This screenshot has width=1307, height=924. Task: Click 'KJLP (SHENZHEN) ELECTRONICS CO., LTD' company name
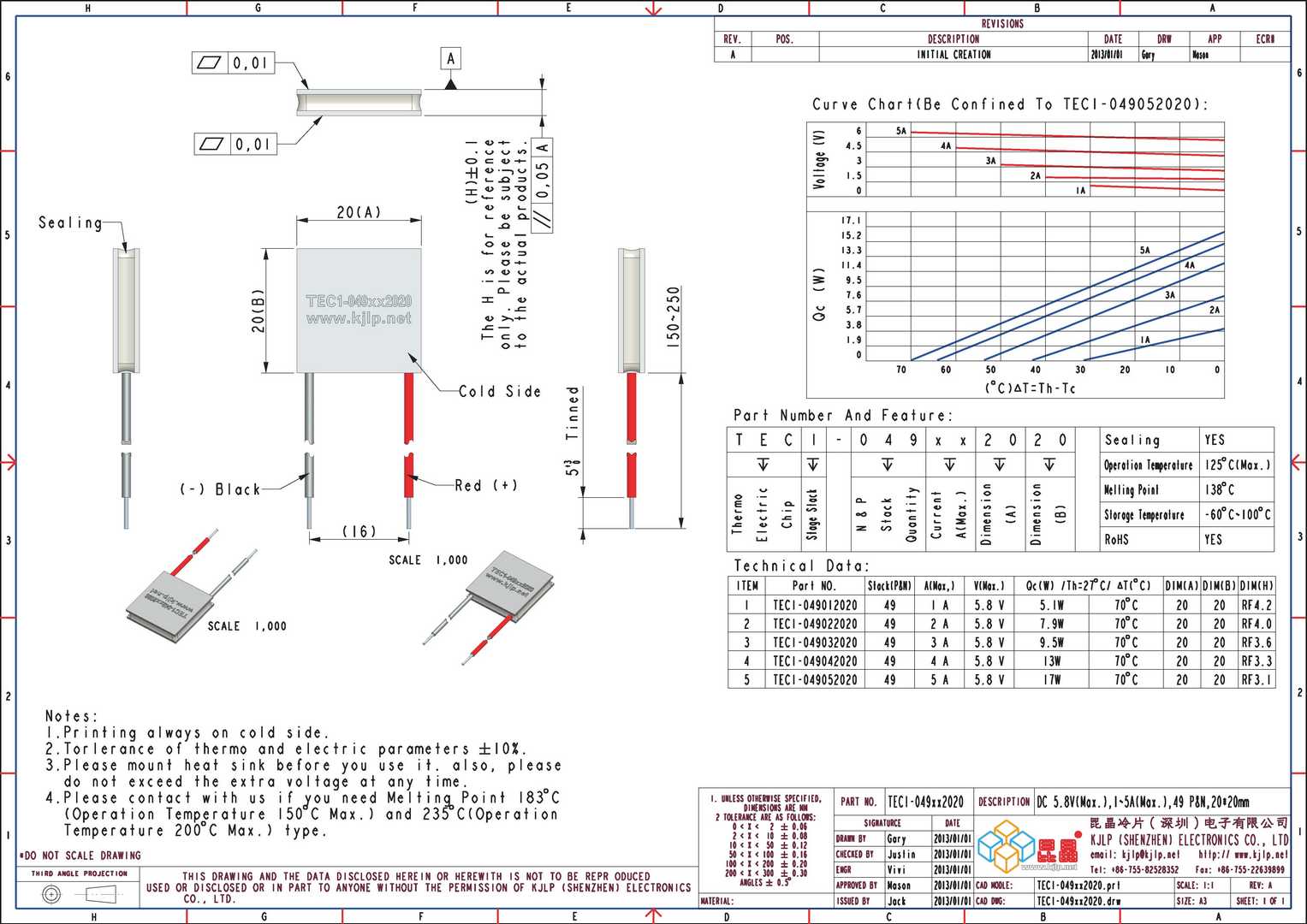pos(1189,839)
